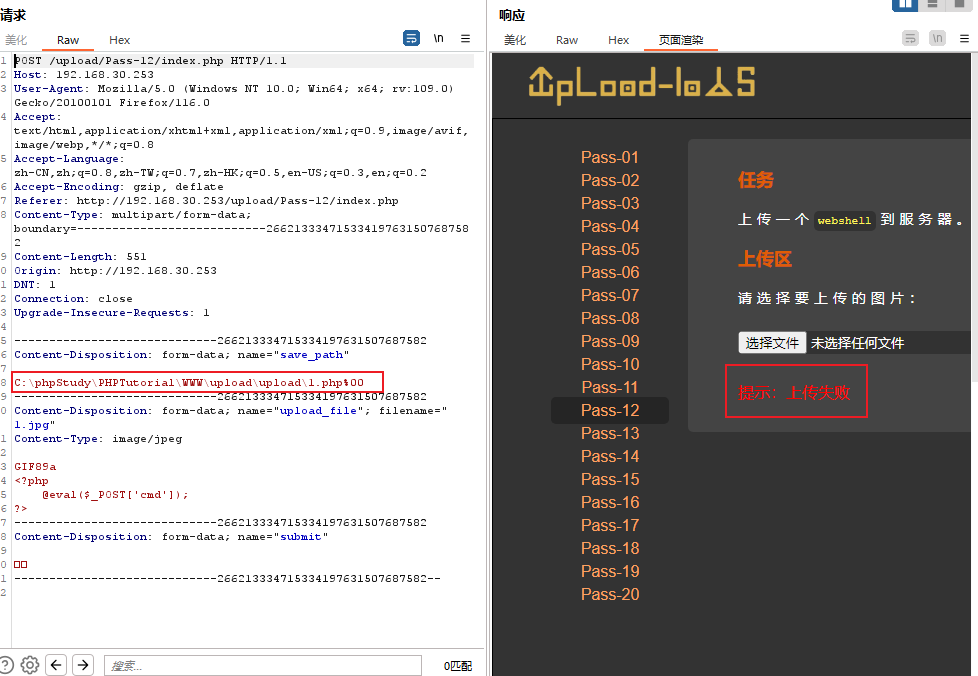
Task: Switch response view to 页面渲染 tab
Action: pyautogui.click(x=680, y=40)
